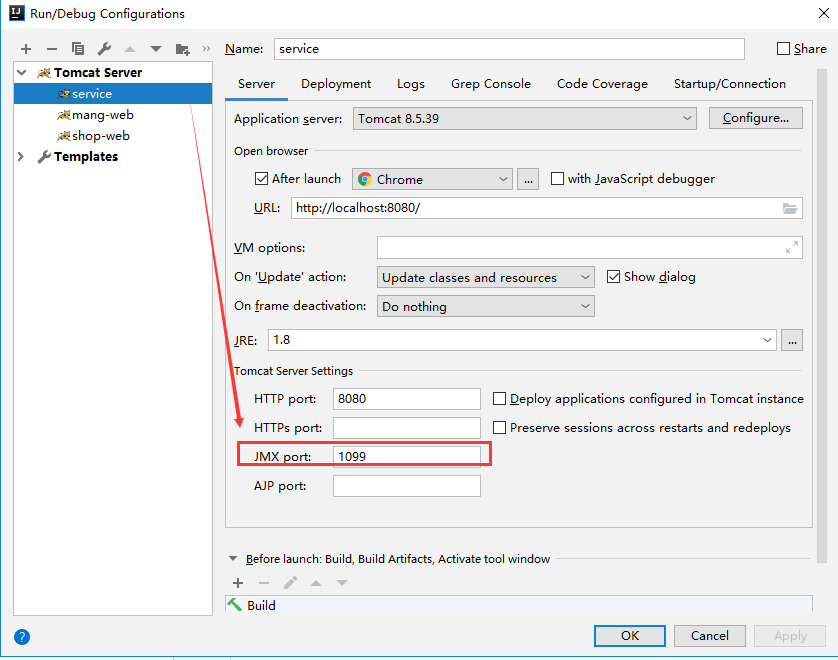
Task: Enable Deploy applications configured in Tomcat instance
Action: (499, 399)
